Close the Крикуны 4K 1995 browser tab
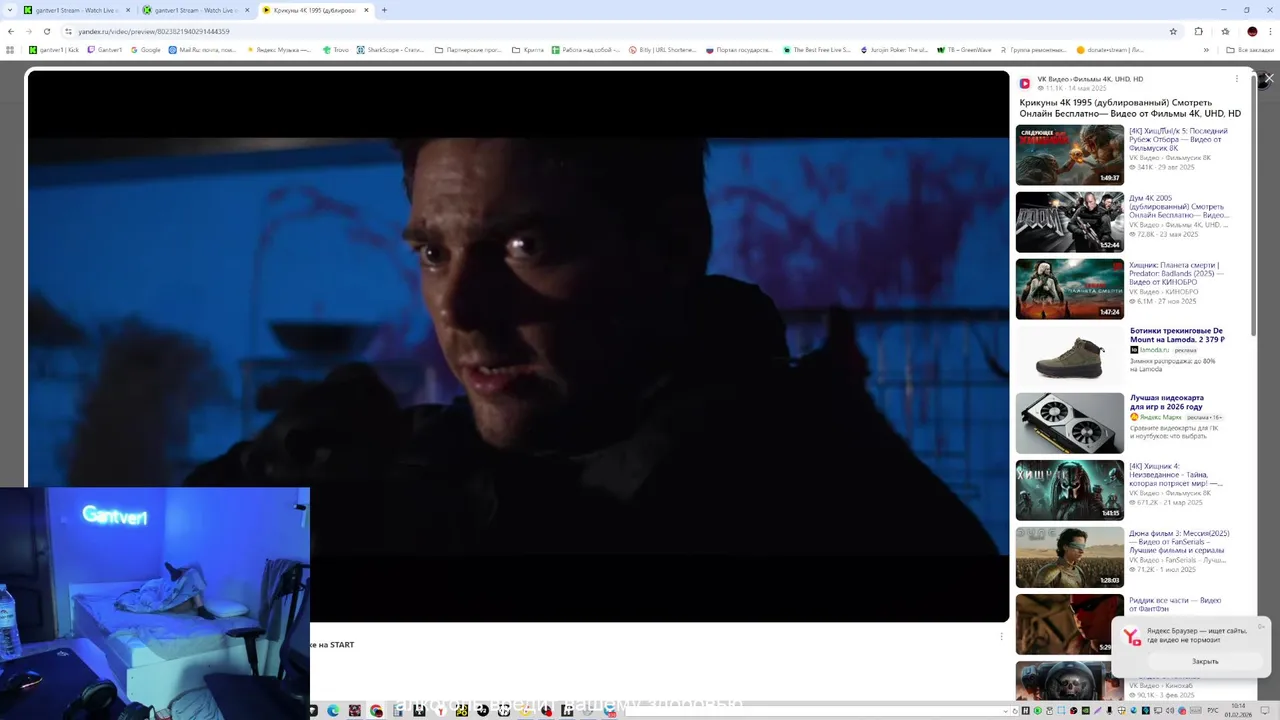Image resolution: width=1280 pixels, height=720 pixels. click(367, 10)
